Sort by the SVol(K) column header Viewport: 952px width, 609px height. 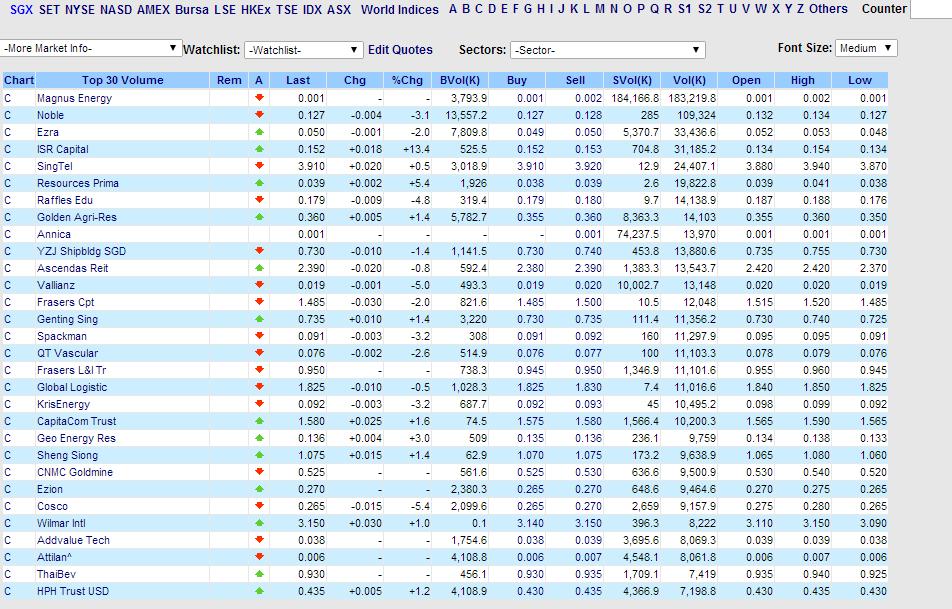632,80
